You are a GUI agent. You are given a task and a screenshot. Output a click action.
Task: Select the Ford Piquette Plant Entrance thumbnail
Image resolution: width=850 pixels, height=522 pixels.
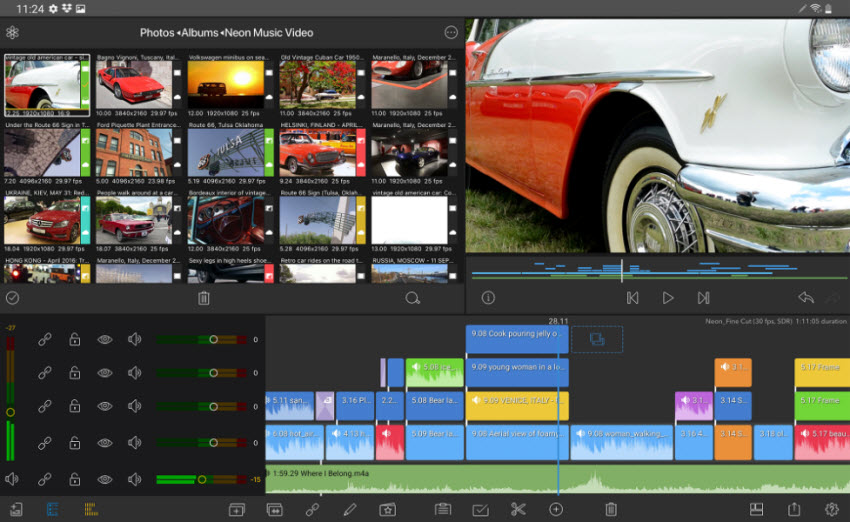point(134,152)
